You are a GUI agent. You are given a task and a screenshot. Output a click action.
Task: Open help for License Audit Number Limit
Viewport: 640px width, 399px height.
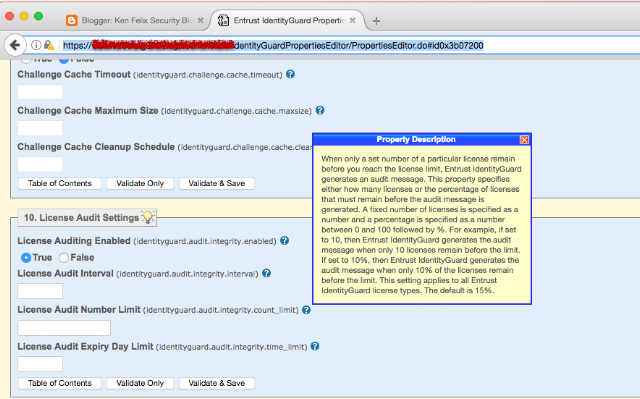coord(306,310)
